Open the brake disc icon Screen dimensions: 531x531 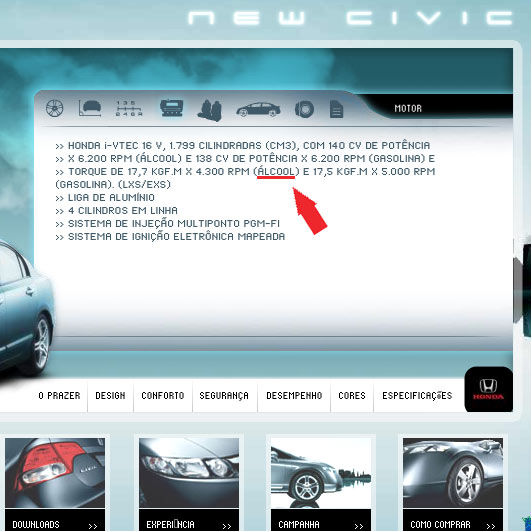pos(304,109)
